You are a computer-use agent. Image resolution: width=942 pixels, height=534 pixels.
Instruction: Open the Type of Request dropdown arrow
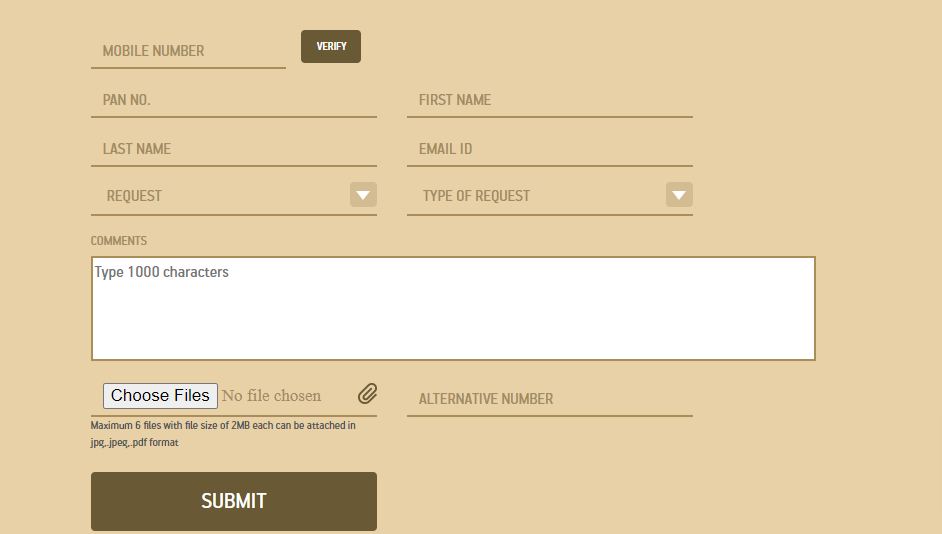click(679, 195)
